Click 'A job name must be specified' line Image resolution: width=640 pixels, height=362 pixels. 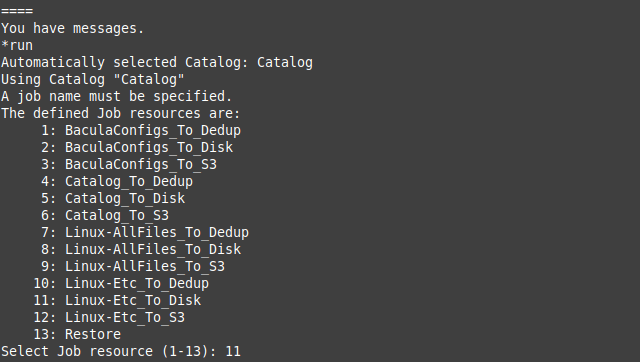tap(116, 97)
